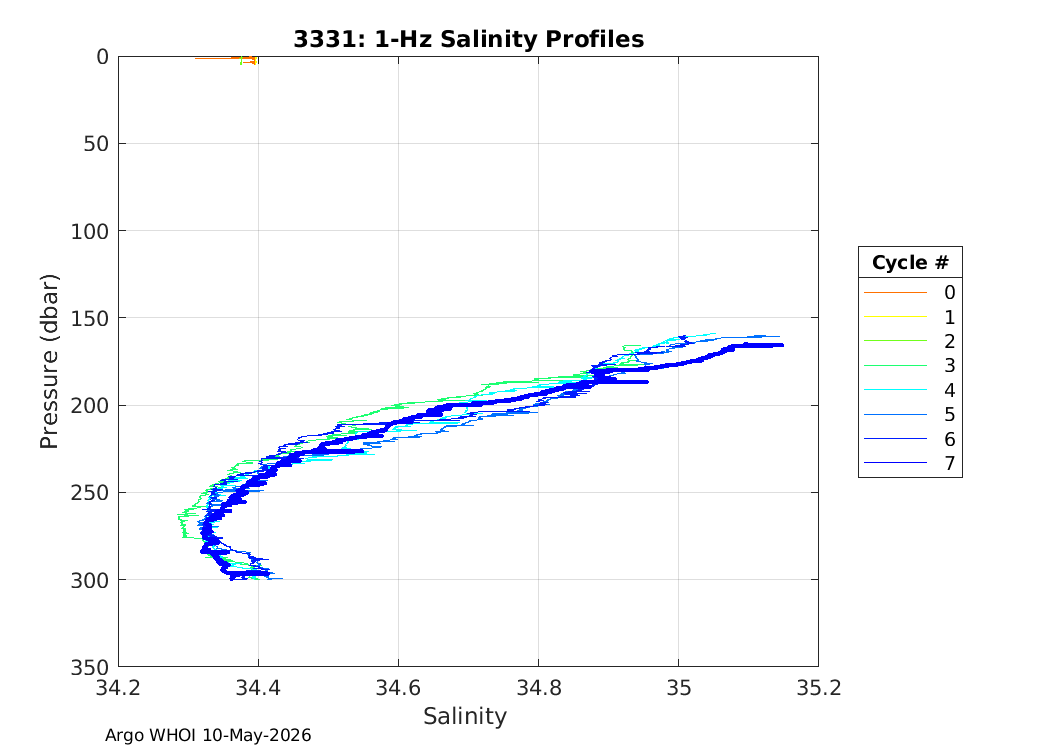
Task: Click the orange surface profile near 0 dbar
Action: pos(226,59)
